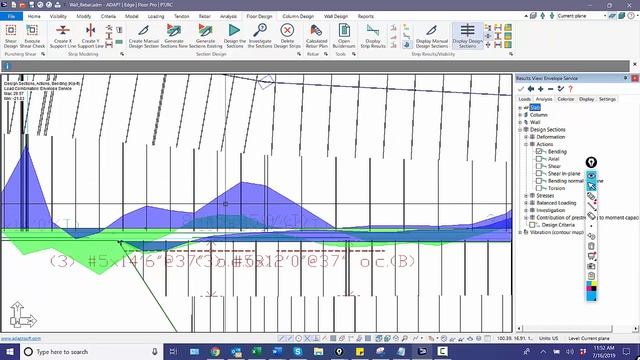The image size is (640, 360).
Task: Click Display Strip Results
Action: 373,36
